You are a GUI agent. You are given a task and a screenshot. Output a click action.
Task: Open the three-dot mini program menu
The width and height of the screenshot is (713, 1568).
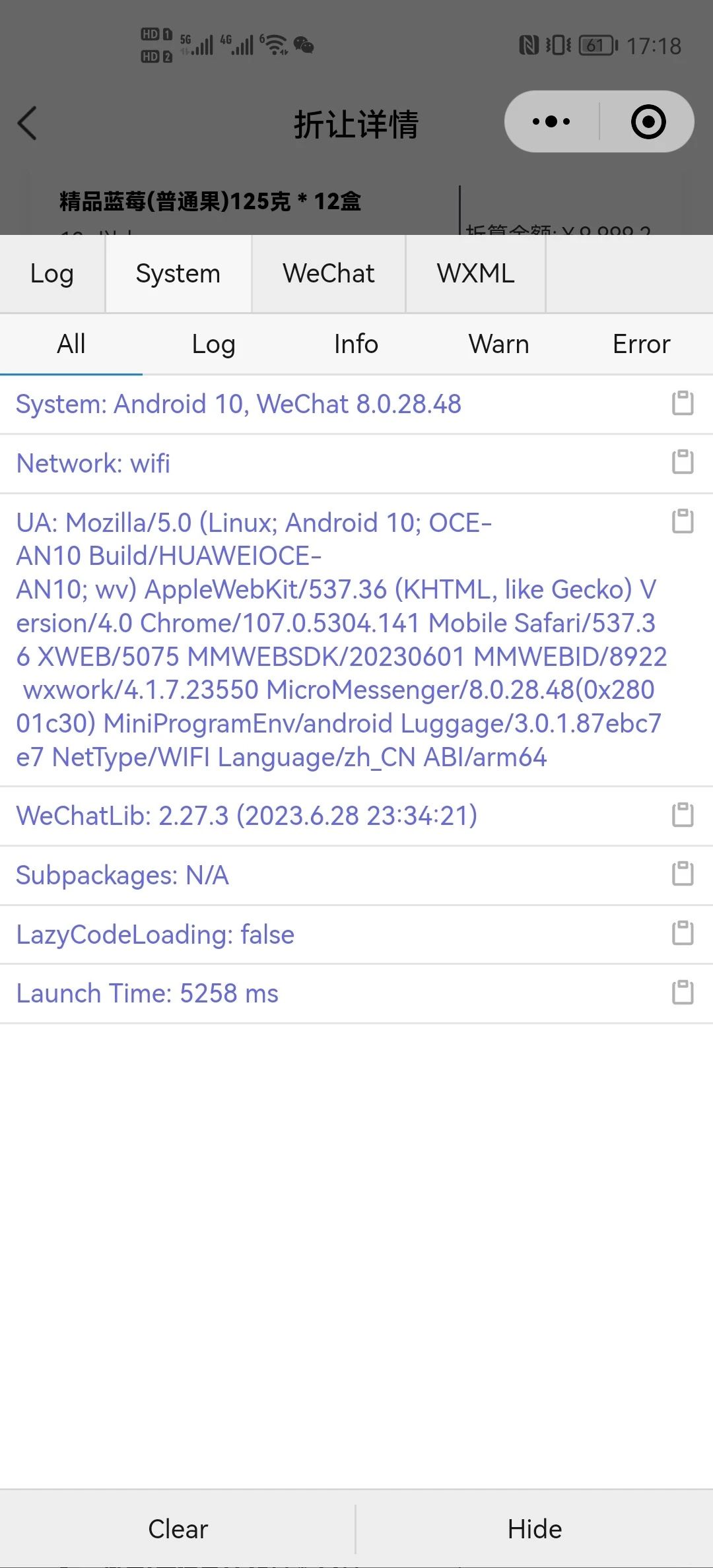551,121
